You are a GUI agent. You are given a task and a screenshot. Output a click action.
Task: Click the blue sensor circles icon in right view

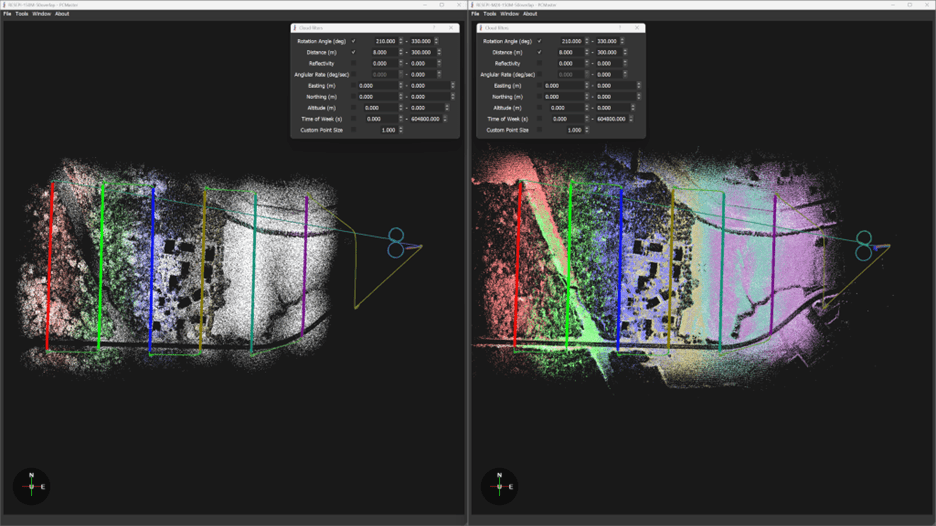pyautogui.click(x=864, y=244)
